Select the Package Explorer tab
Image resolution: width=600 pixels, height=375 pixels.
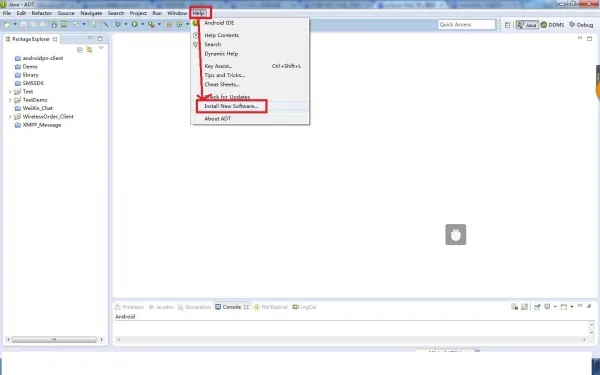point(31,39)
